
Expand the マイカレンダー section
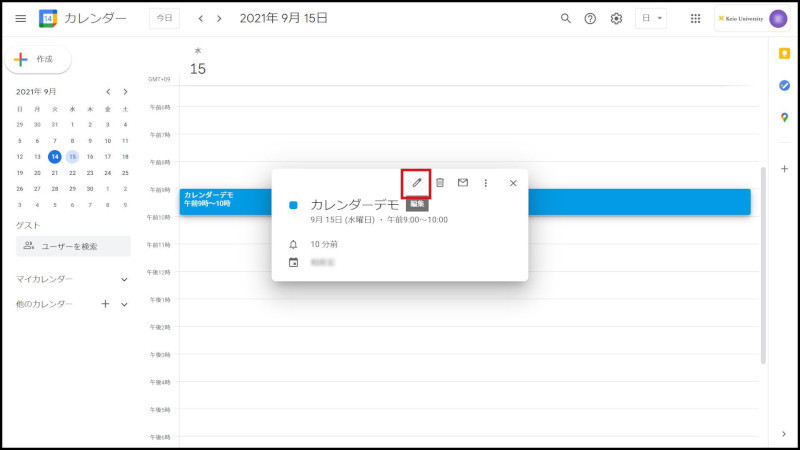tap(124, 279)
